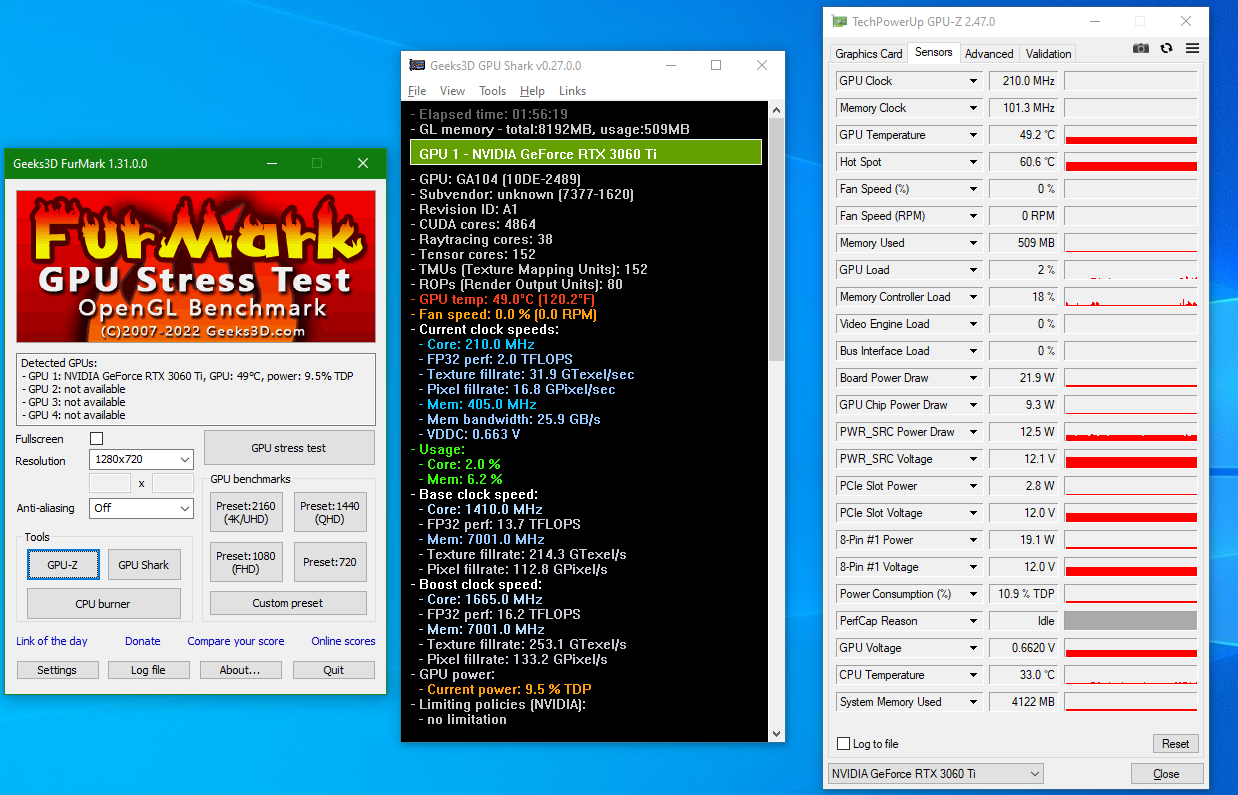Click the Log file button
The image size is (1238, 795).
click(148, 670)
